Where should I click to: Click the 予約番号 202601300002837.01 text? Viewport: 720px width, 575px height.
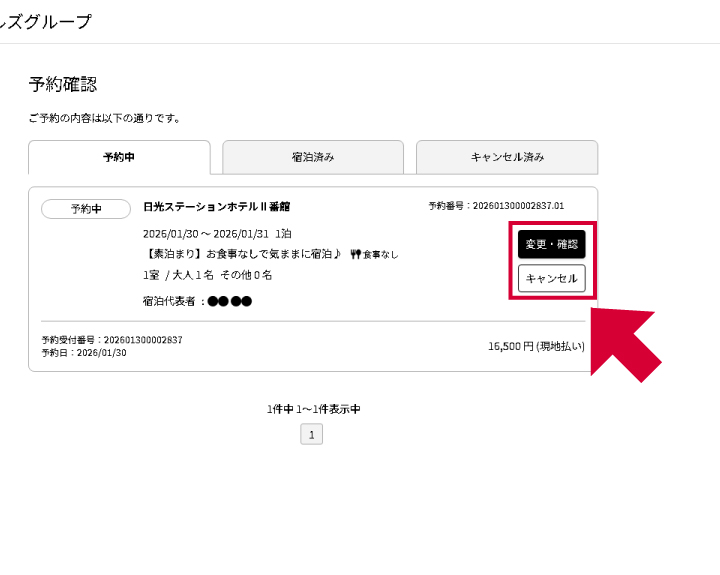(x=496, y=206)
